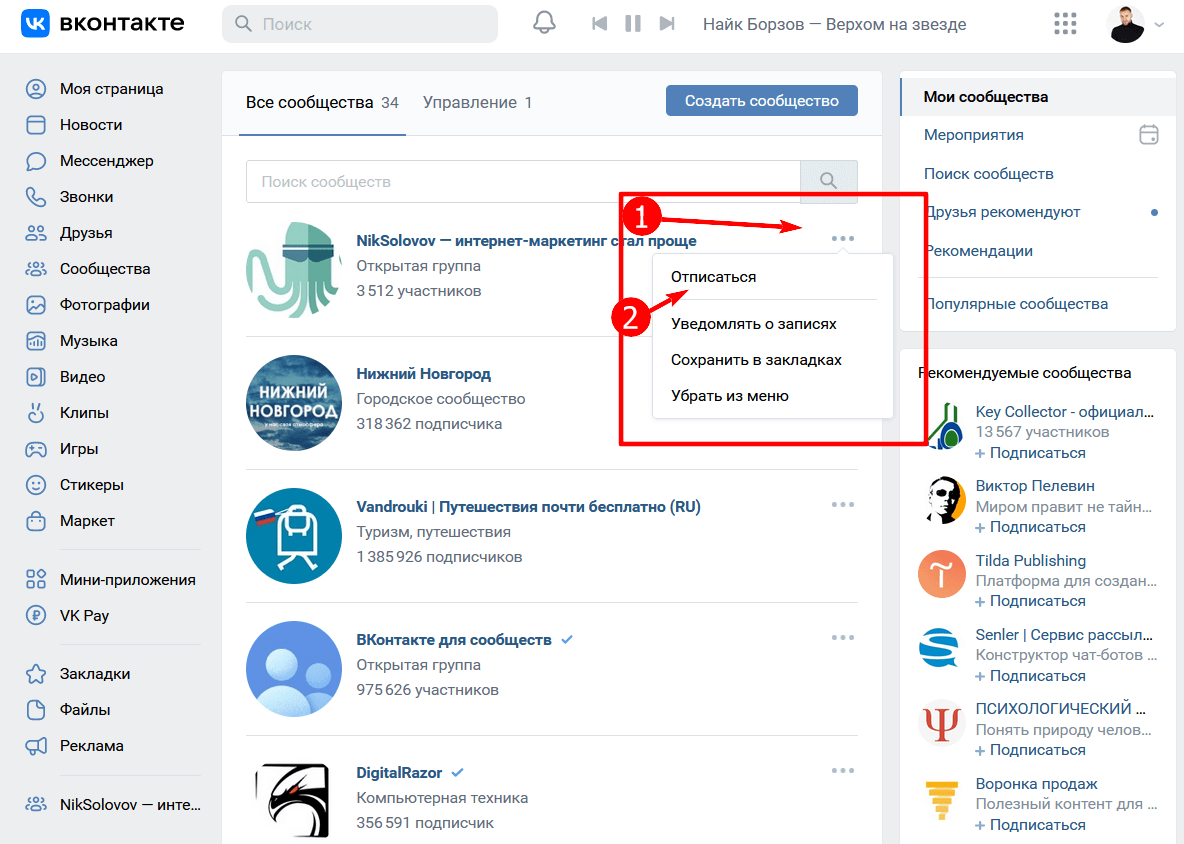
Task: Open NikSolovov community sidebar shortcut
Action: click(130, 805)
